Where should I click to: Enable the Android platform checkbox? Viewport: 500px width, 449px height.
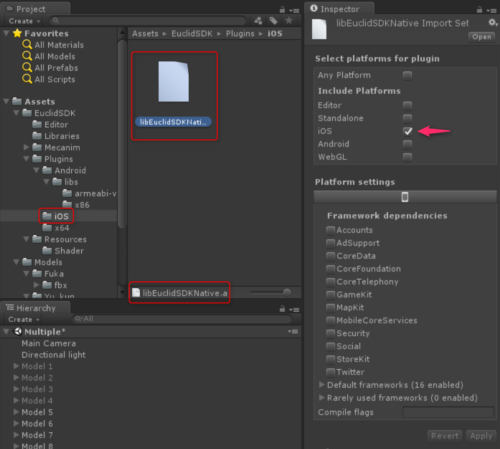click(407, 144)
